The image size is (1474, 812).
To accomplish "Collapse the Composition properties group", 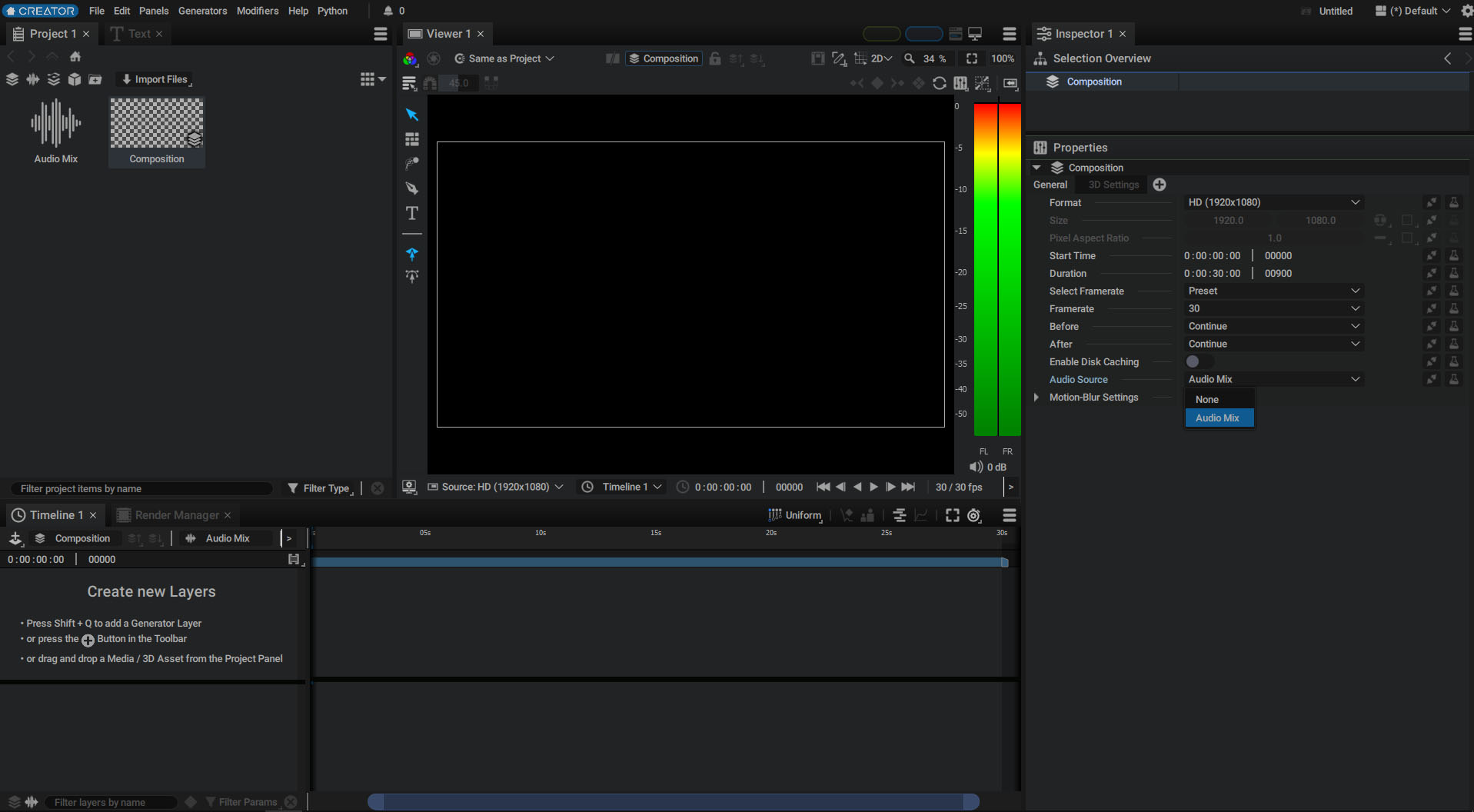I will [1036, 168].
